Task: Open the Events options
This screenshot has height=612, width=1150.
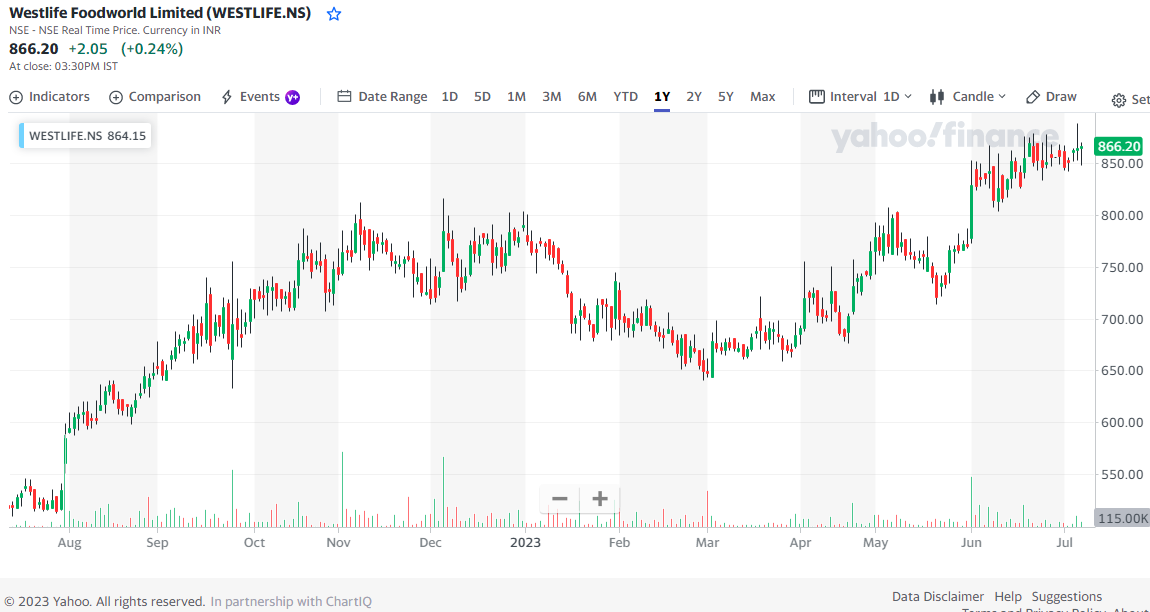Action: (x=251, y=97)
